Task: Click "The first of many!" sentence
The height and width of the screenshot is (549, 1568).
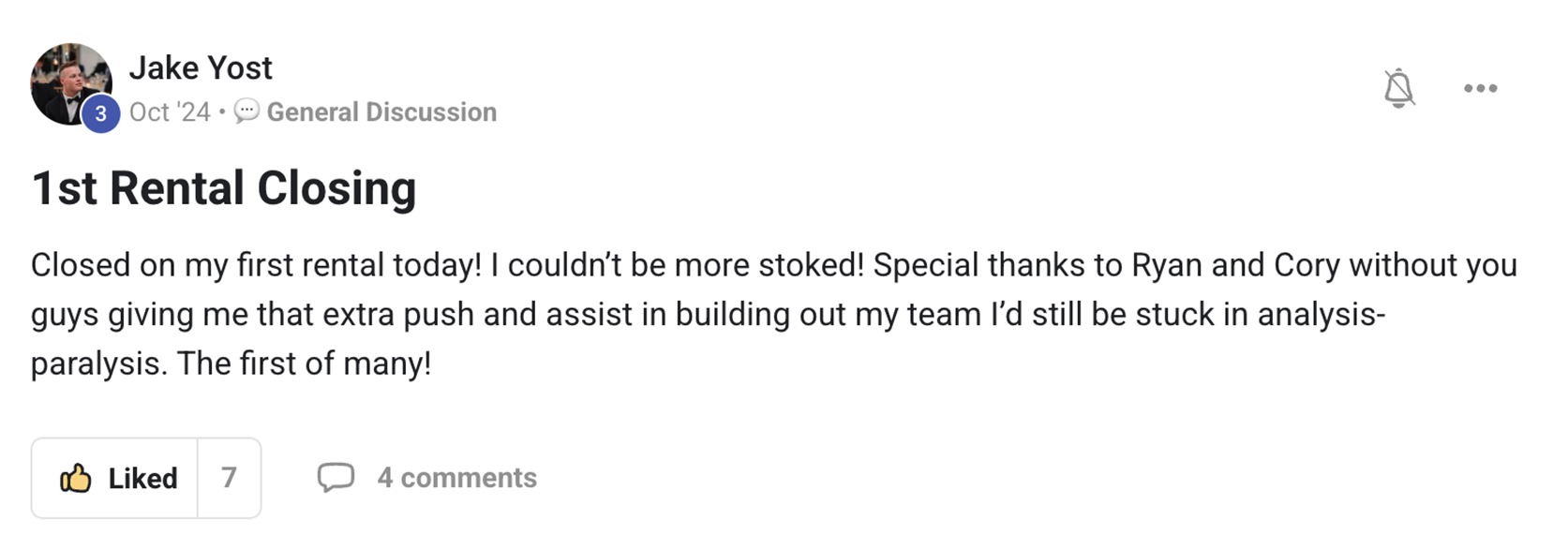Action: point(304,364)
